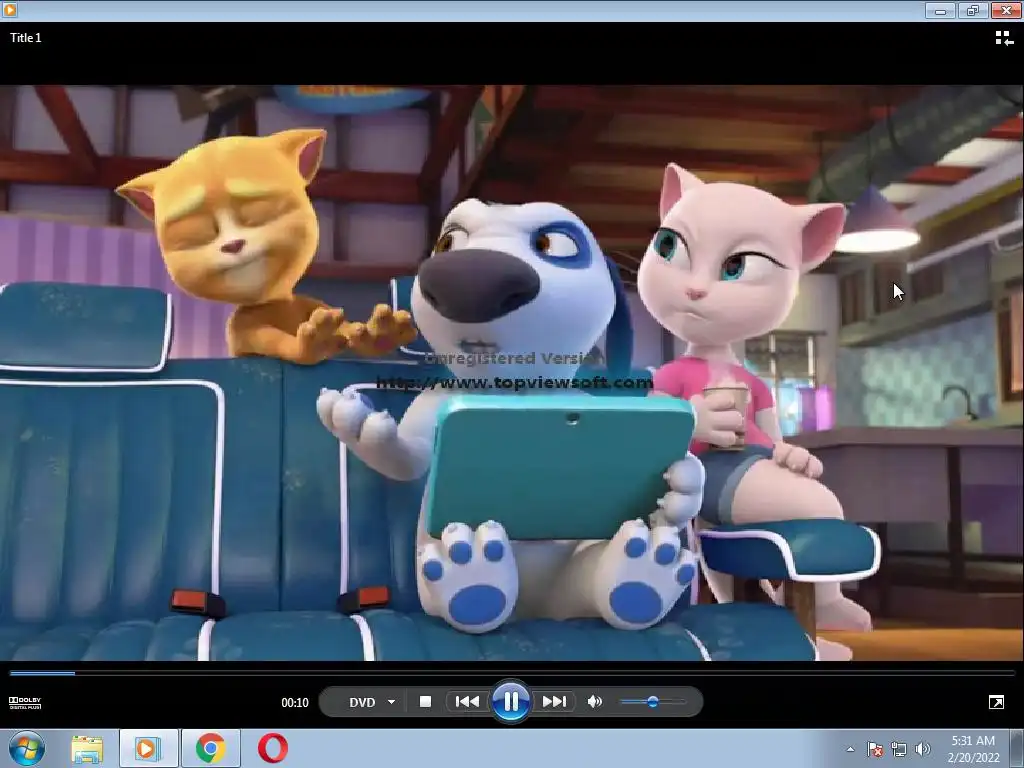The height and width of the screenshot is (768, 1024).
Task: Expand the DVD dropdown arrow
Action: (x=391, y=702)
